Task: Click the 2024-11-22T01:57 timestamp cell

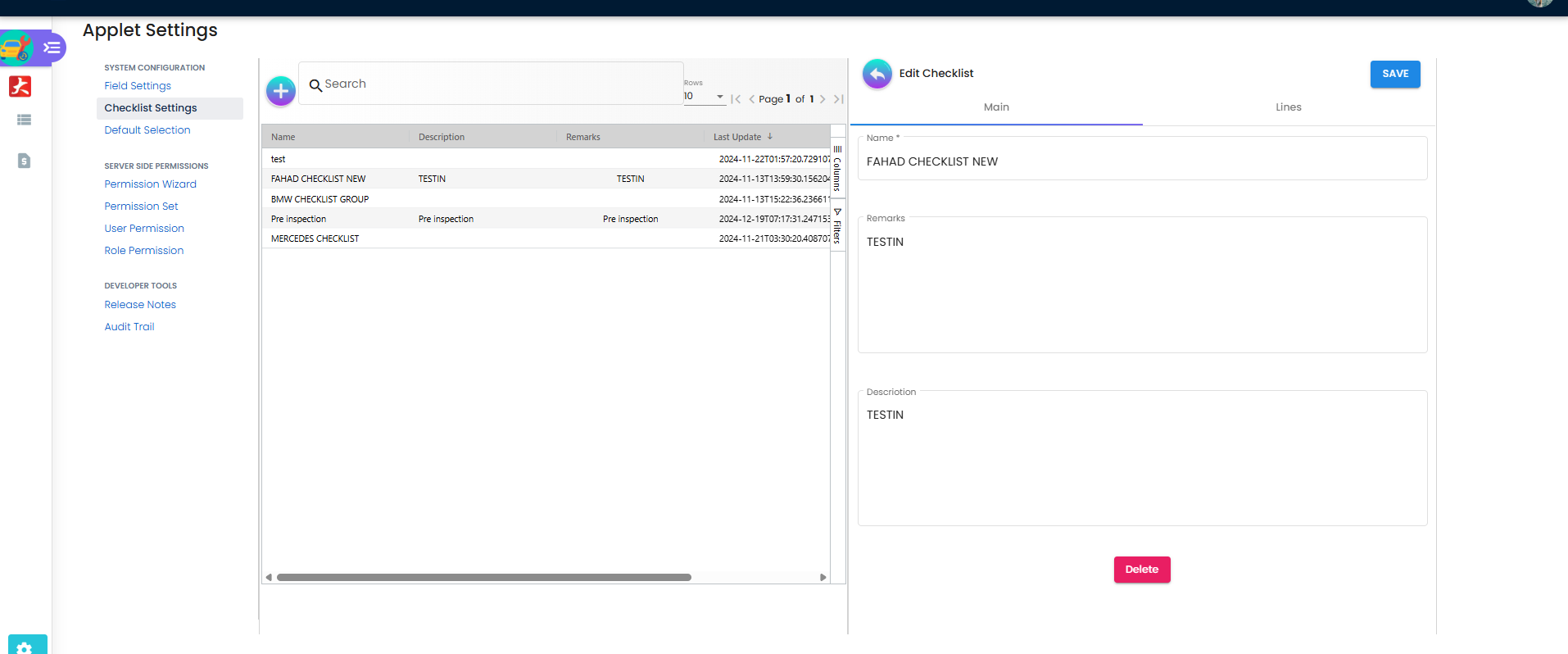Action: click(774, 159)
